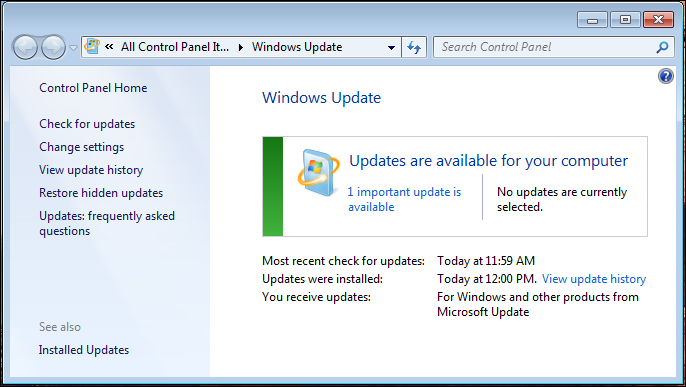Click inside the Search Control Panel field
The image size is (686, 387).
tap(547, 47)
